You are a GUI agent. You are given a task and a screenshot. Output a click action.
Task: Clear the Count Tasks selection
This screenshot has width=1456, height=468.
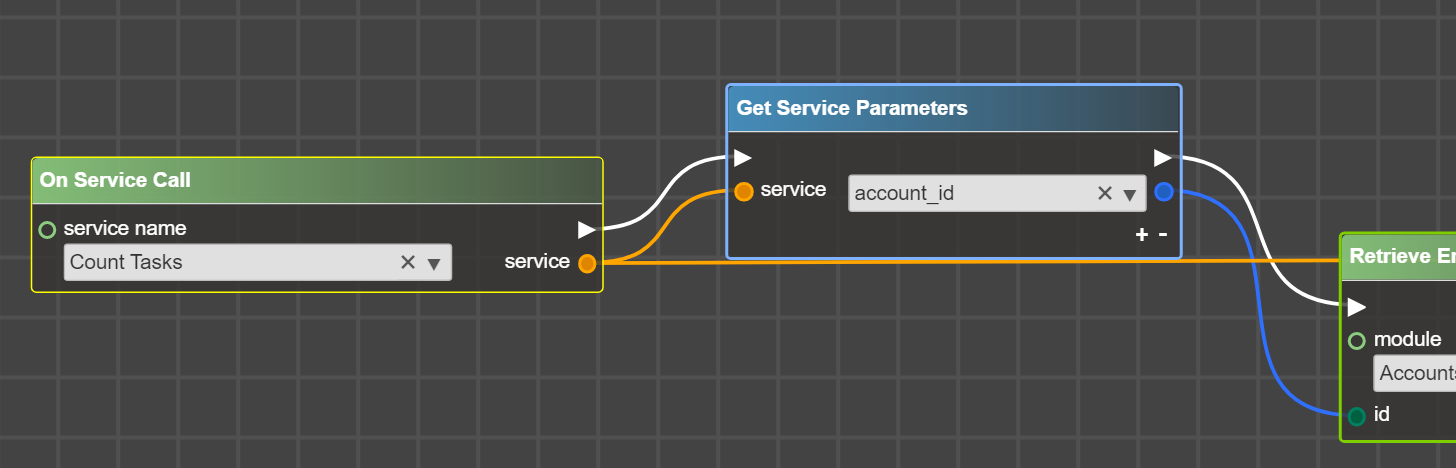(x=408, y=262)
